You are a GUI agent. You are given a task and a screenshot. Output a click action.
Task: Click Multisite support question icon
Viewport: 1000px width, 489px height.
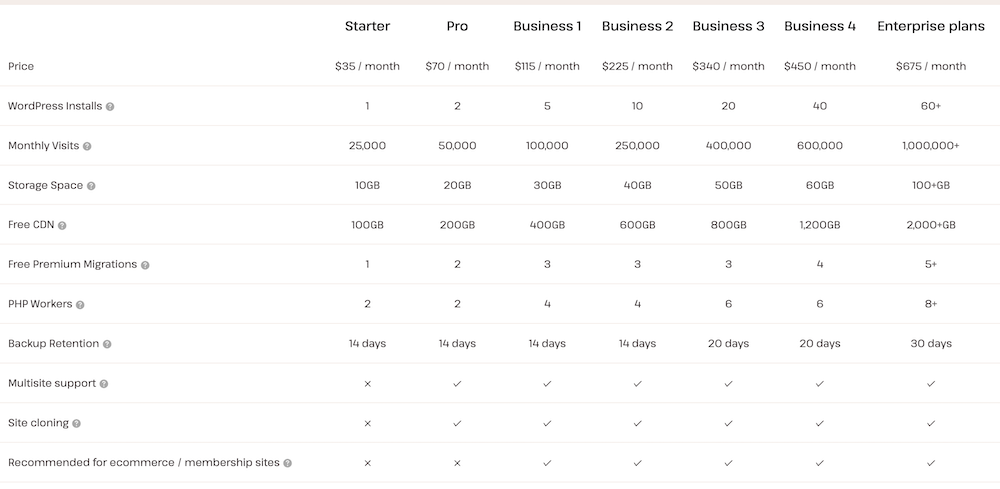pos(104,384)
